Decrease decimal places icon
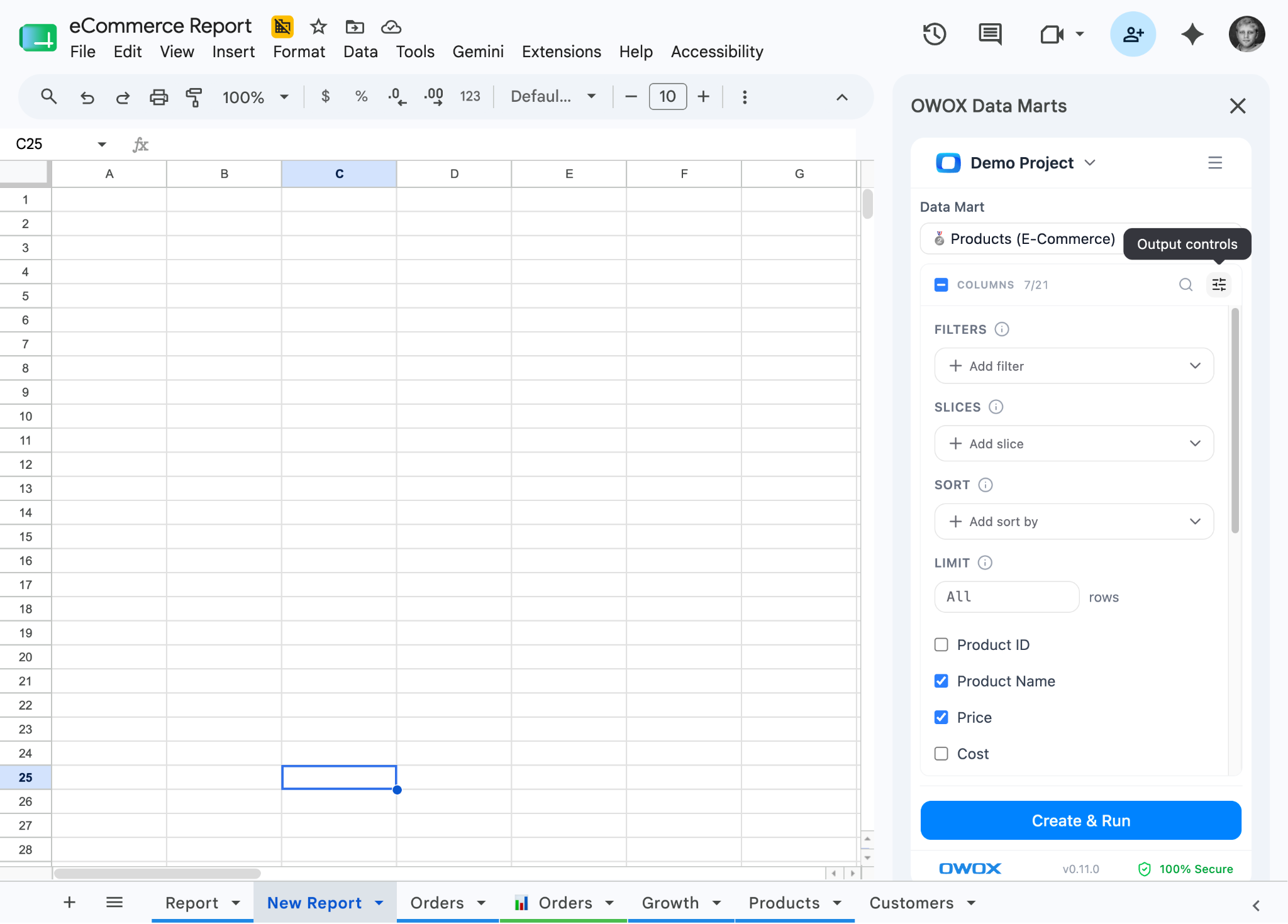Image resolution: width=1288 pixels, height=924 pixels. click(397, 96)
